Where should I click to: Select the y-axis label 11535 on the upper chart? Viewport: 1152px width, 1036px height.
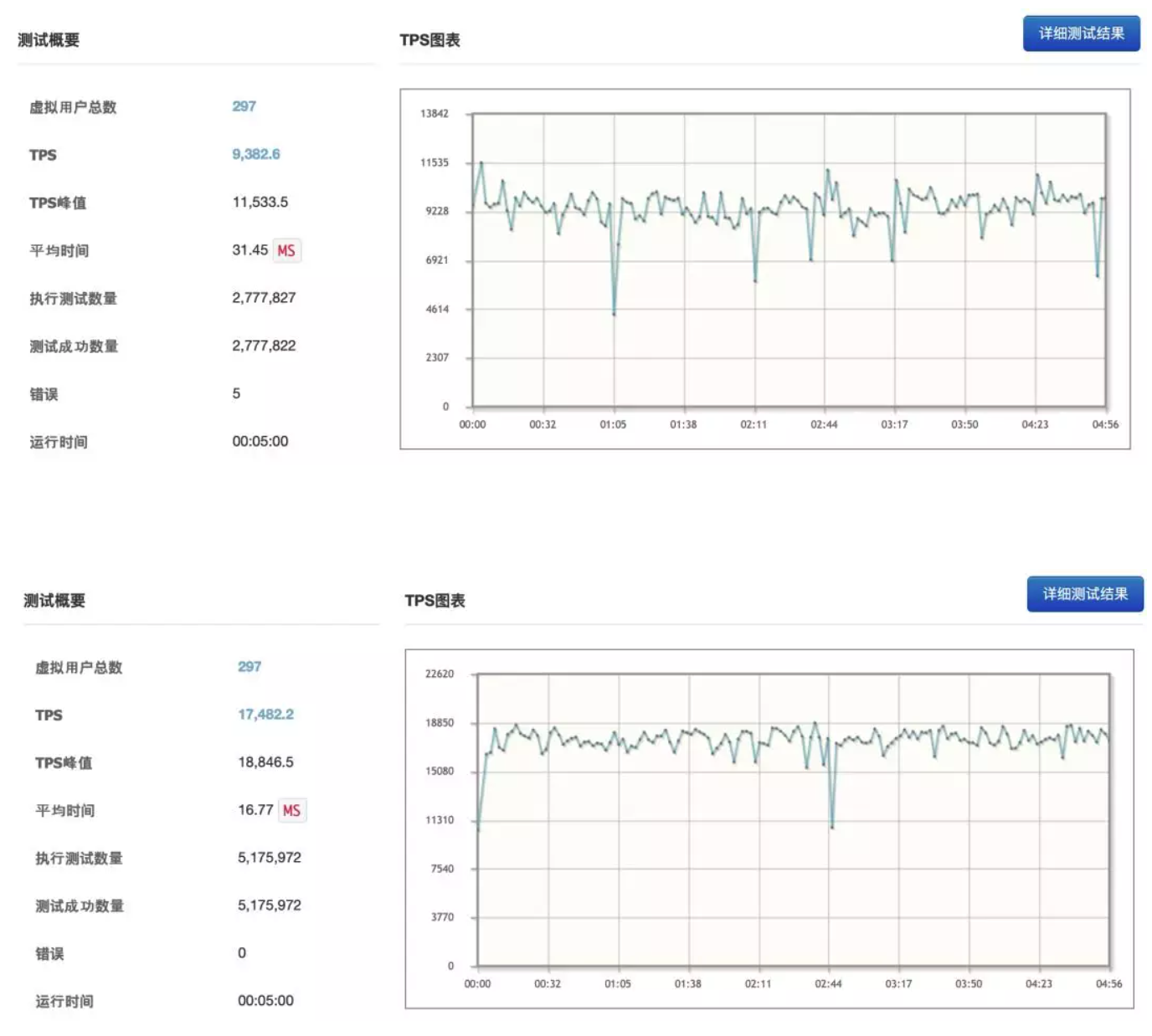click(434, 162)
